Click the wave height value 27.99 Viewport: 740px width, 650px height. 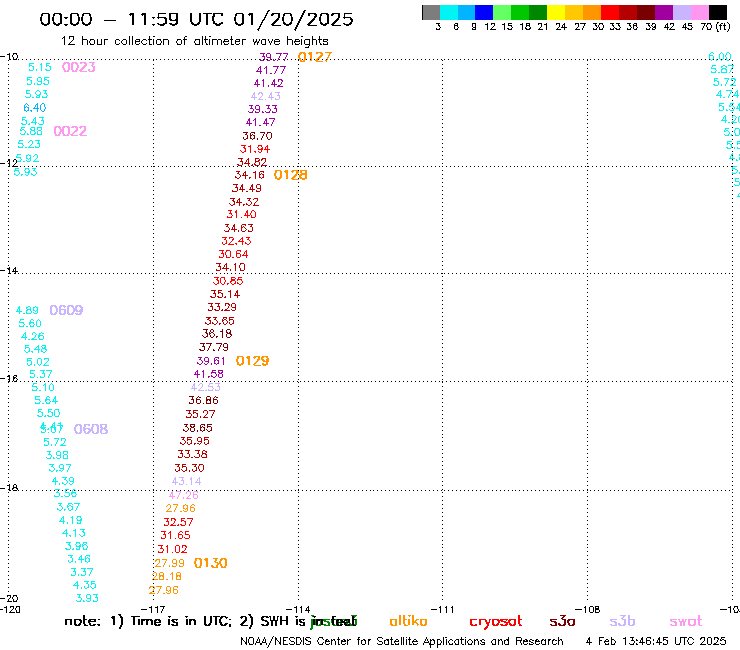(x=169, y=563)
